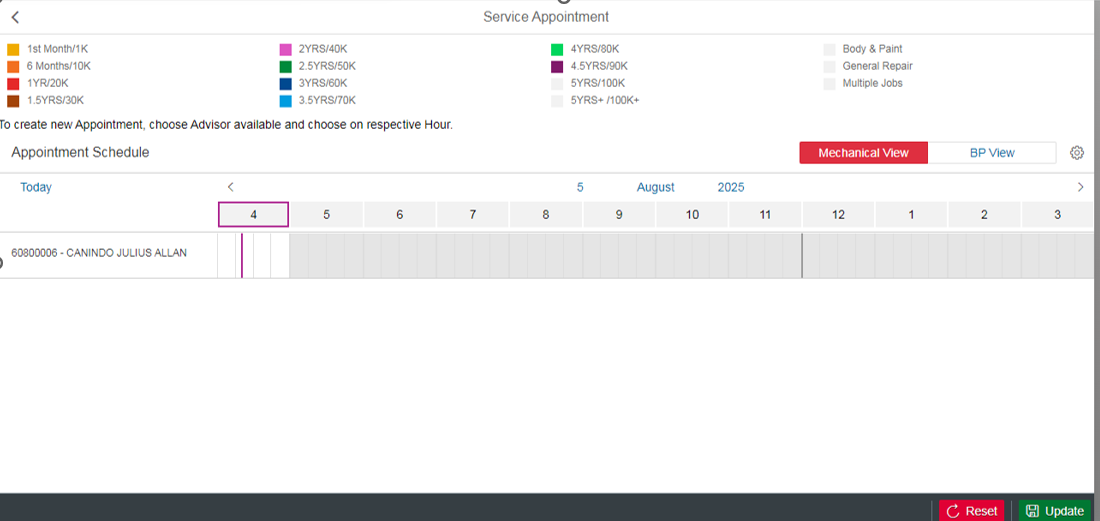The image size is (1100, 521).
Task: Click the 5YRS+ /100K+ legend label
Action: (605, 100)
